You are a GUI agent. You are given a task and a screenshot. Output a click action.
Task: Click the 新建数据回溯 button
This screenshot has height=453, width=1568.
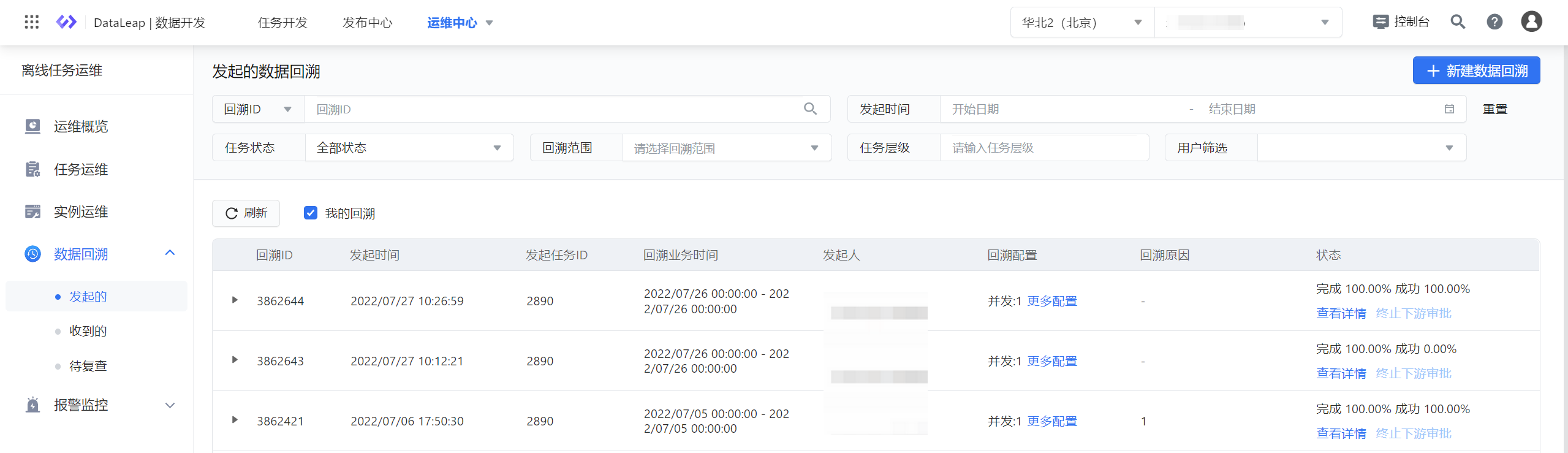click(1476, 70)
